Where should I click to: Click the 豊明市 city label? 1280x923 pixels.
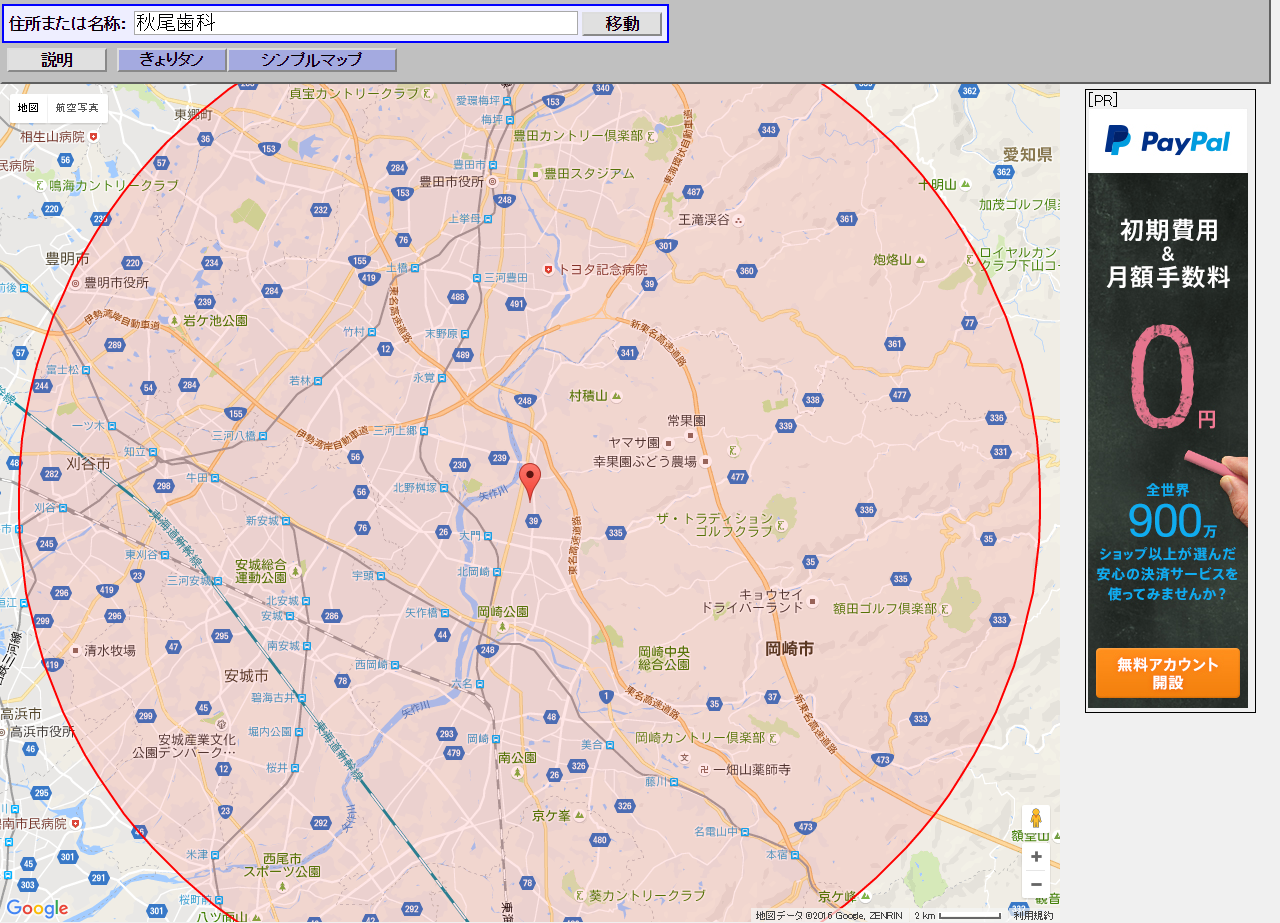67,258
